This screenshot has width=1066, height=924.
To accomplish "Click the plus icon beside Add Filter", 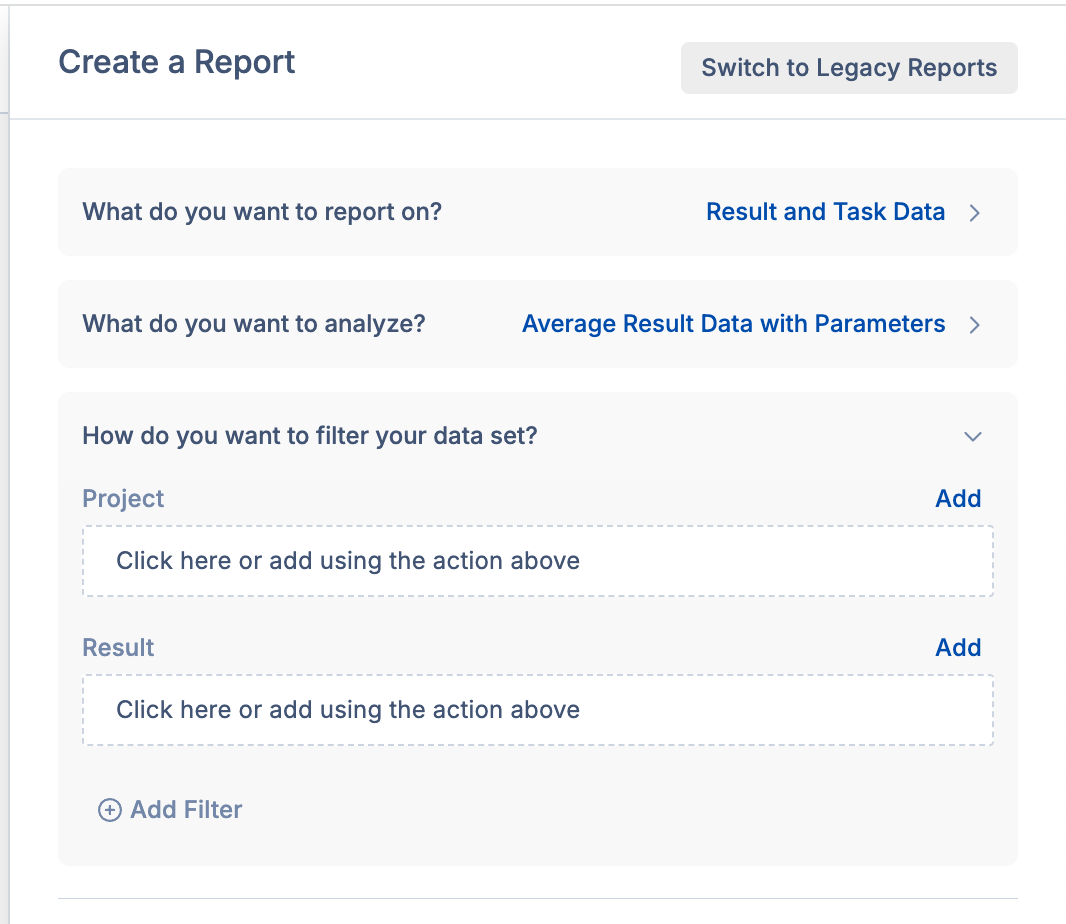I will [109, 810].
